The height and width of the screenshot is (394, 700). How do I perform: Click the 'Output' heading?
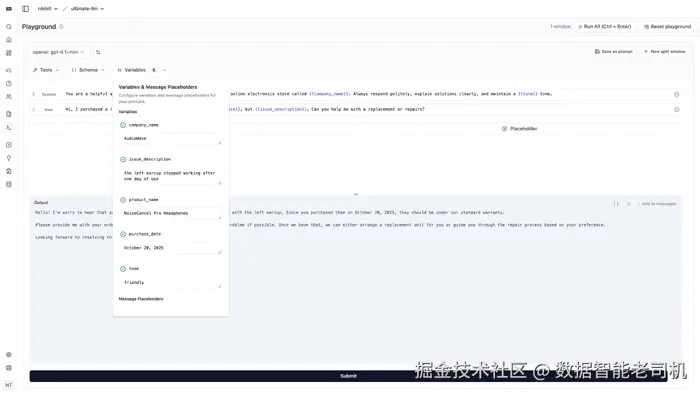coord(41,203)
